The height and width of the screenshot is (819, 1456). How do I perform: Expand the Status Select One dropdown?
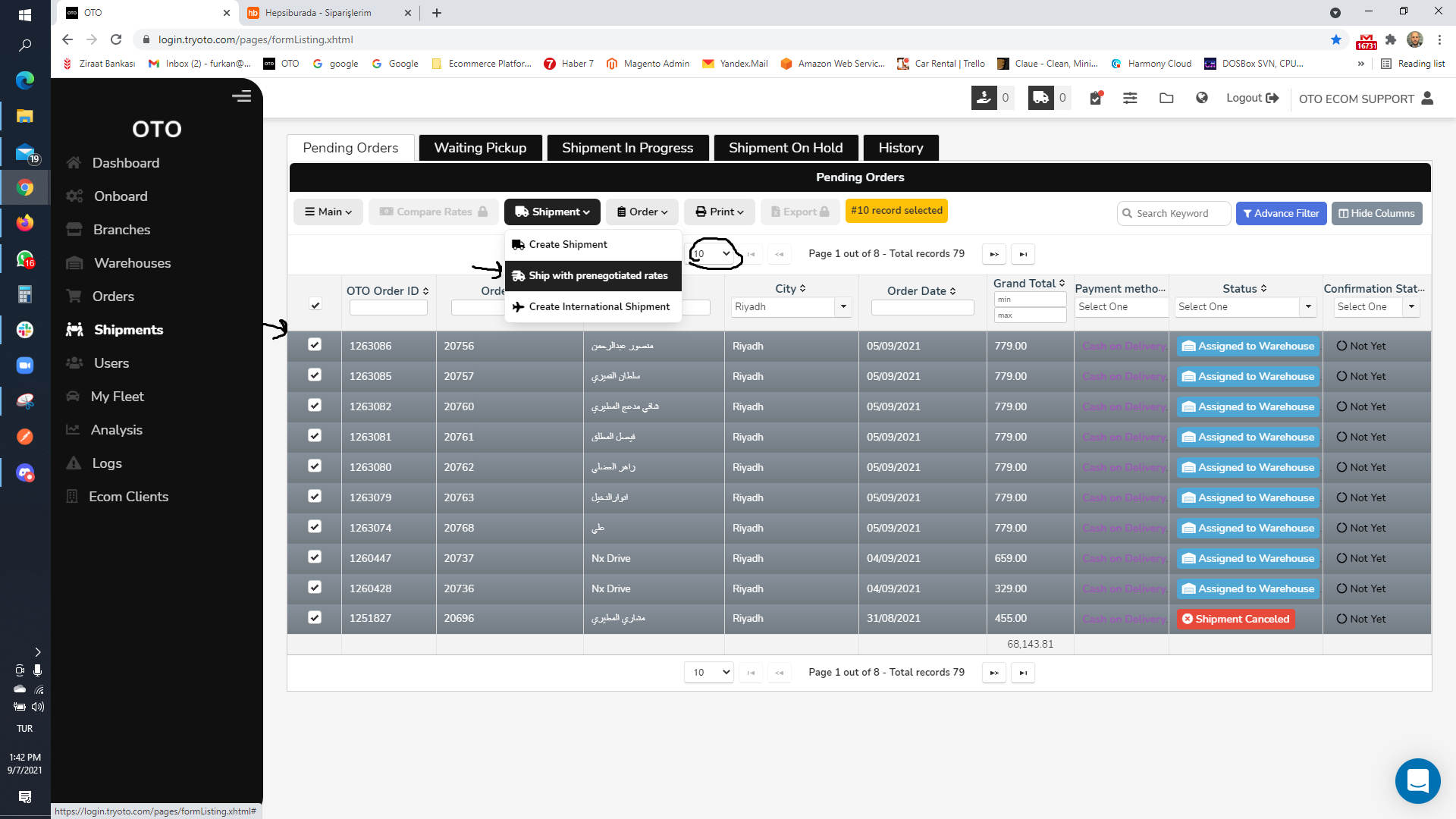click(x=1307, y=307)
